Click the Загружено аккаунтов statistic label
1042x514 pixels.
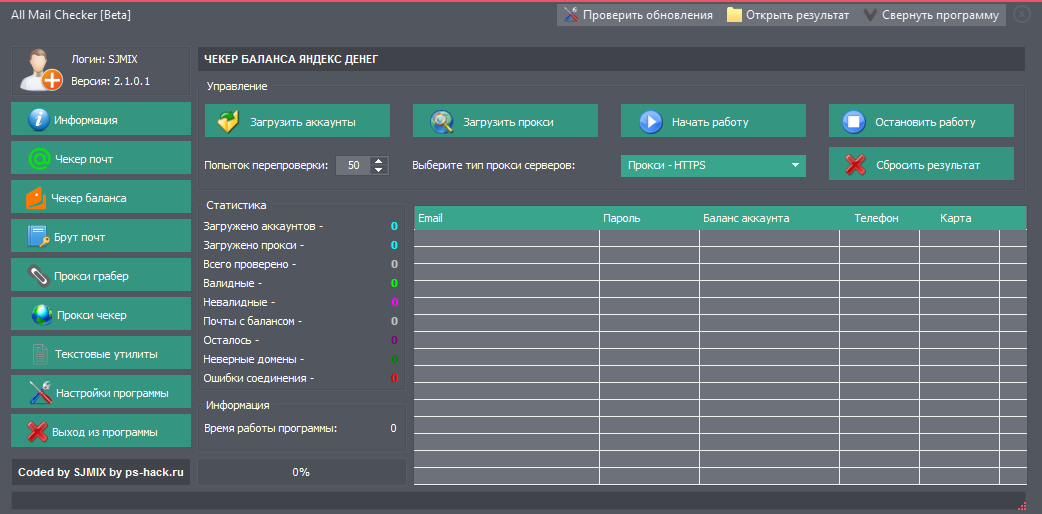pos(263,226)
